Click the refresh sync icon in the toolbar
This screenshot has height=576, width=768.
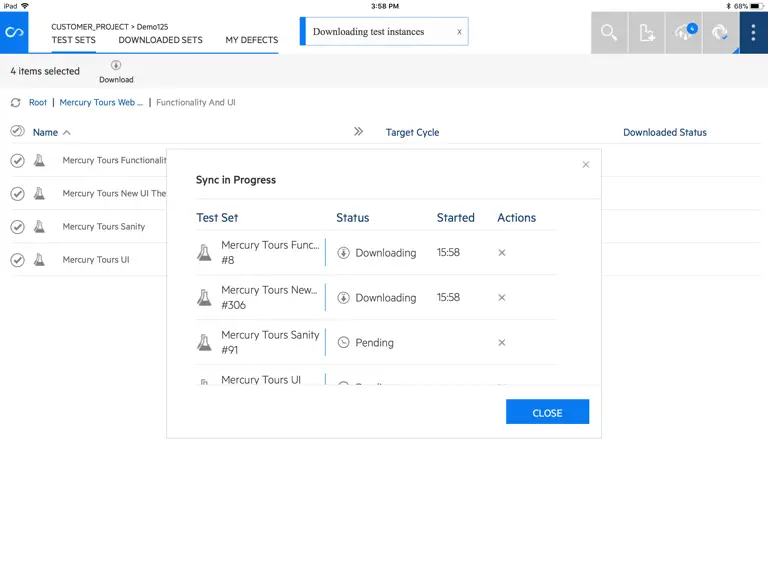pyautogui.click(x=720, y=33)
